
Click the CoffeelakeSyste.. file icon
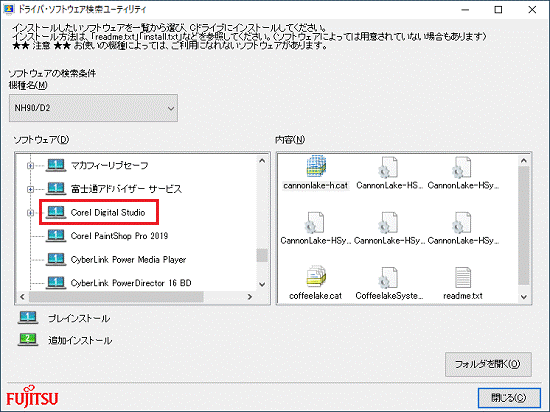click(x=388, y=277)
